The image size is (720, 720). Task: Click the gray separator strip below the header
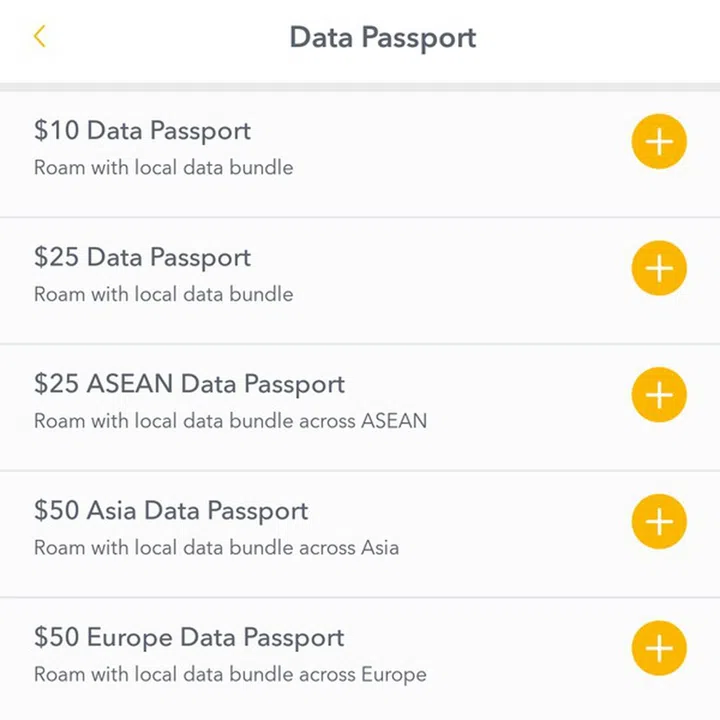click(x=360, y=88)
